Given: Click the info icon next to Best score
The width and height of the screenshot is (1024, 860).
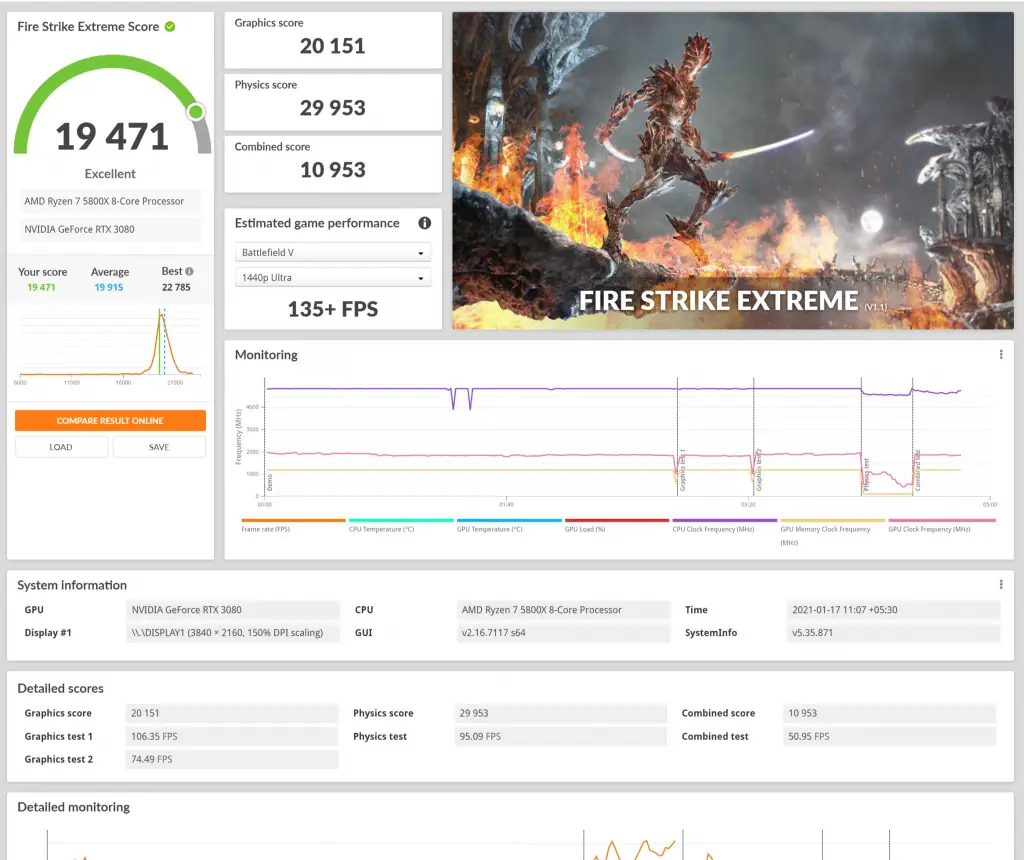Looking at the screenshot, I should coord(189,271).
